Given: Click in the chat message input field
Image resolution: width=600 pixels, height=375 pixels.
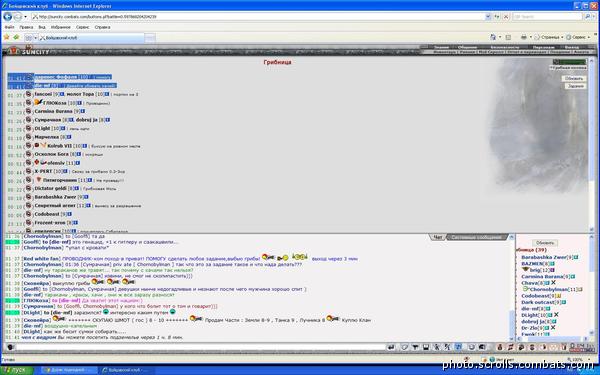Looking at the screenshot, I should [200, 347].
